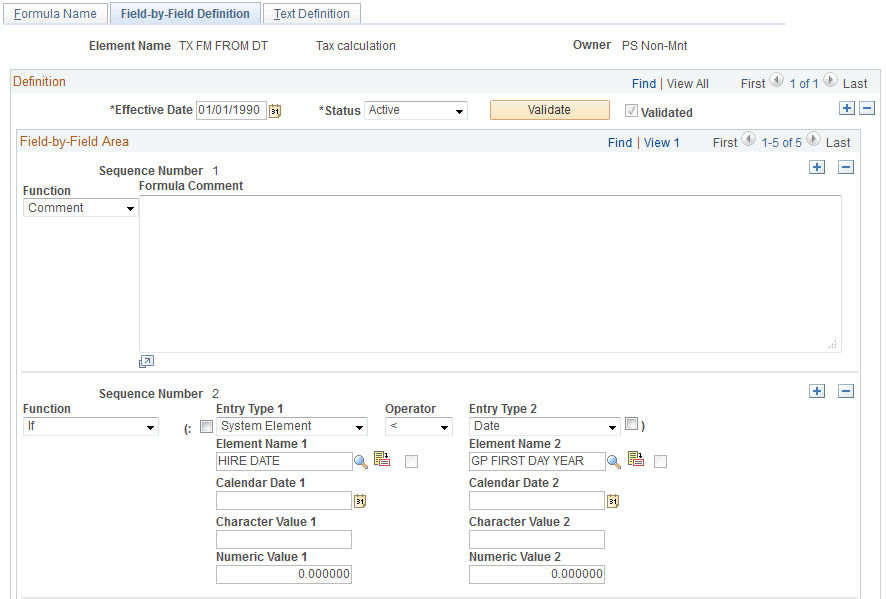Switch to Formula Name tab
Screen dimensions: 886x599
pyautogui.click(x=55, y=14)
